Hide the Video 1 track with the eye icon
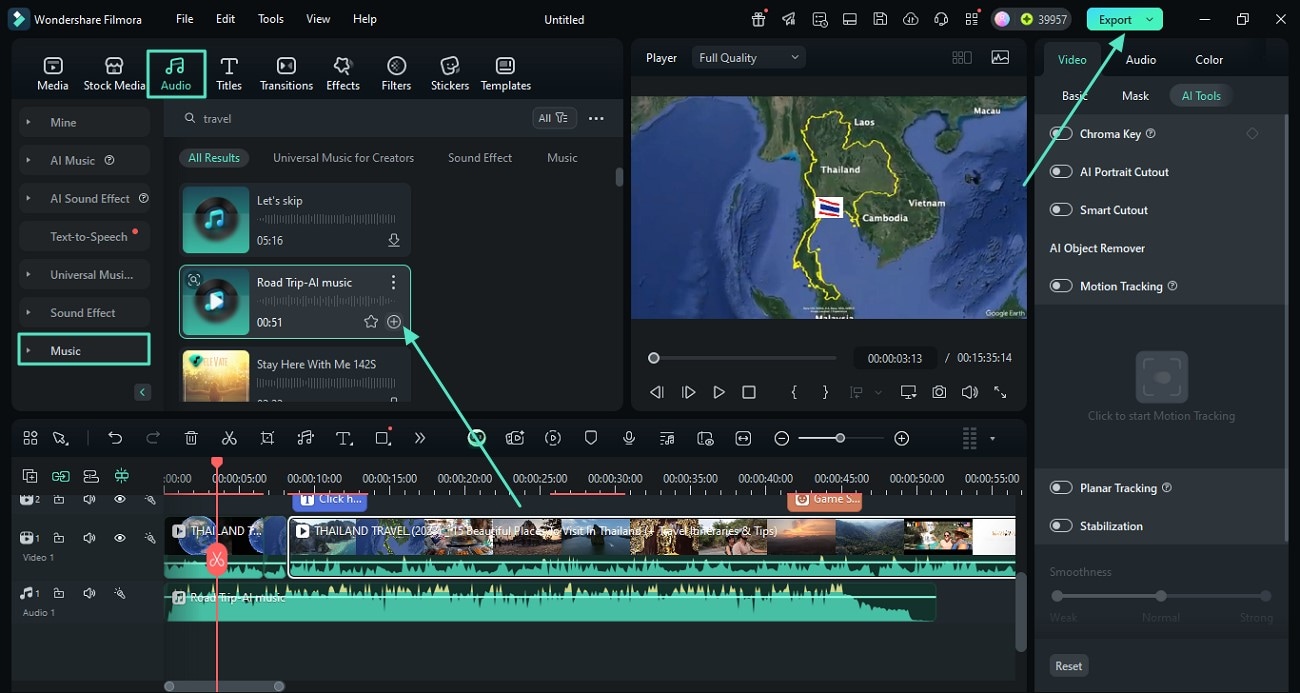The image size is (1300, 693). [119, 538]
